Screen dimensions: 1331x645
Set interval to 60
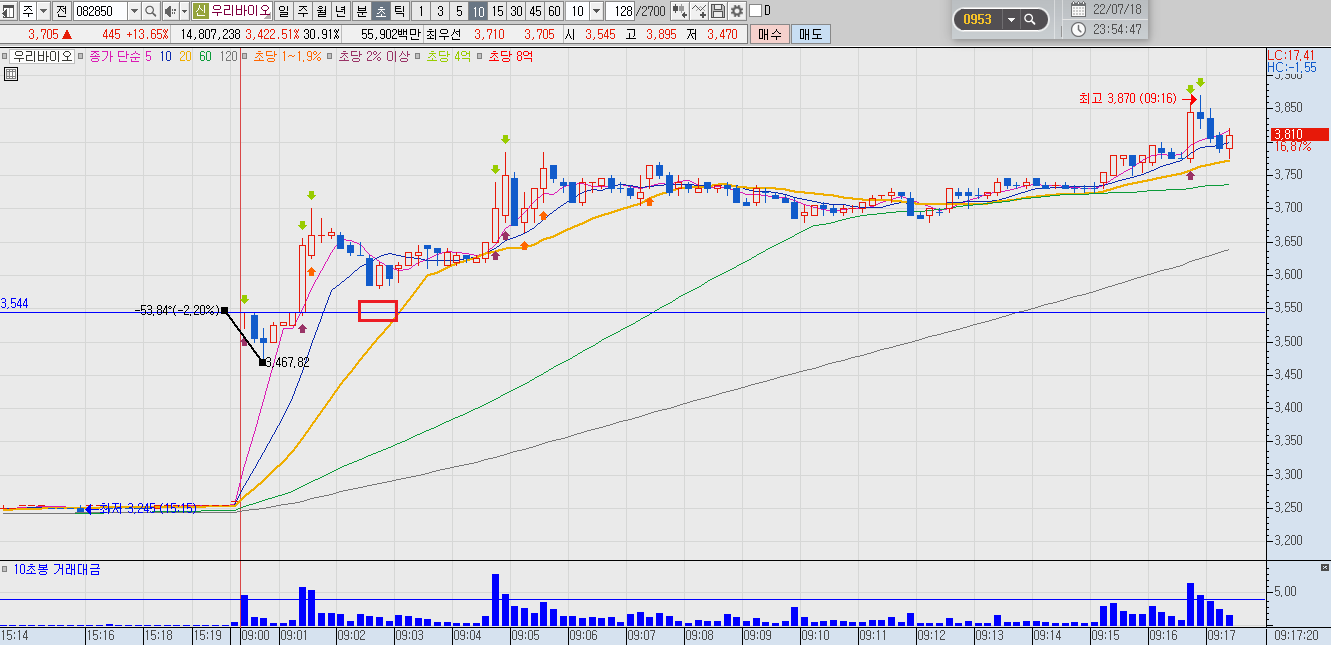point(554,11)
